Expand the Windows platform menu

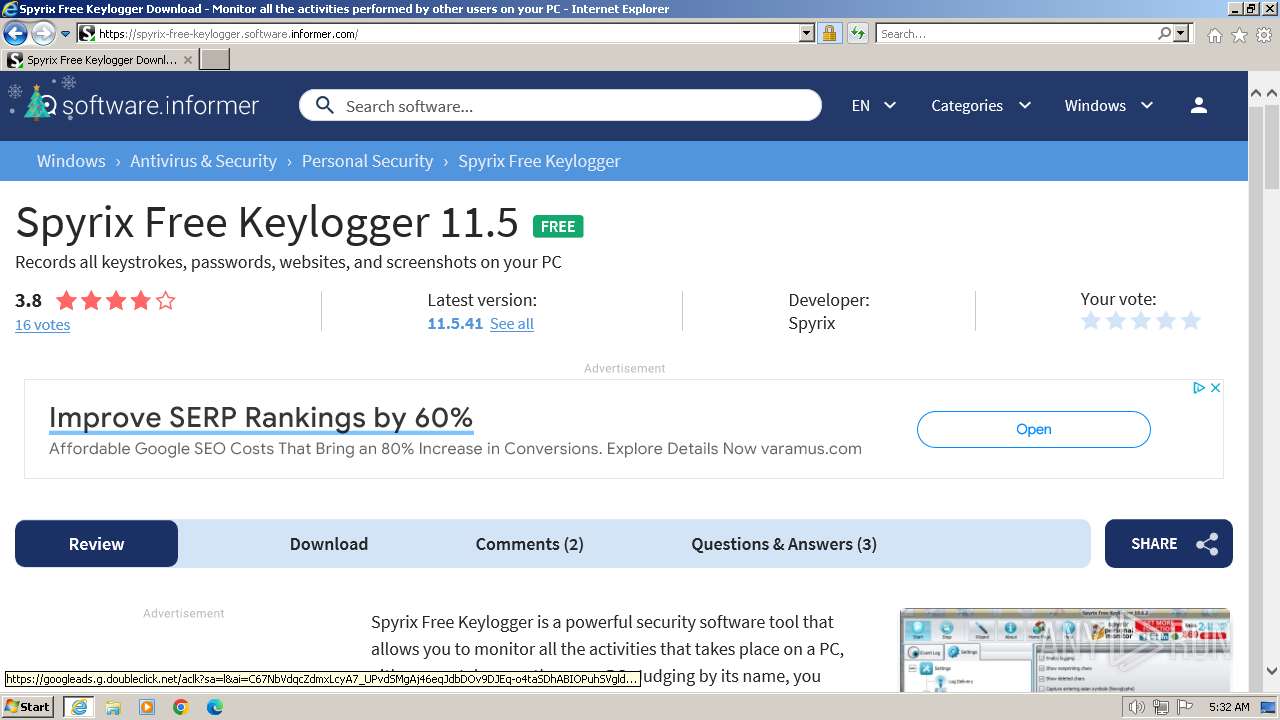pos(1108,105)
